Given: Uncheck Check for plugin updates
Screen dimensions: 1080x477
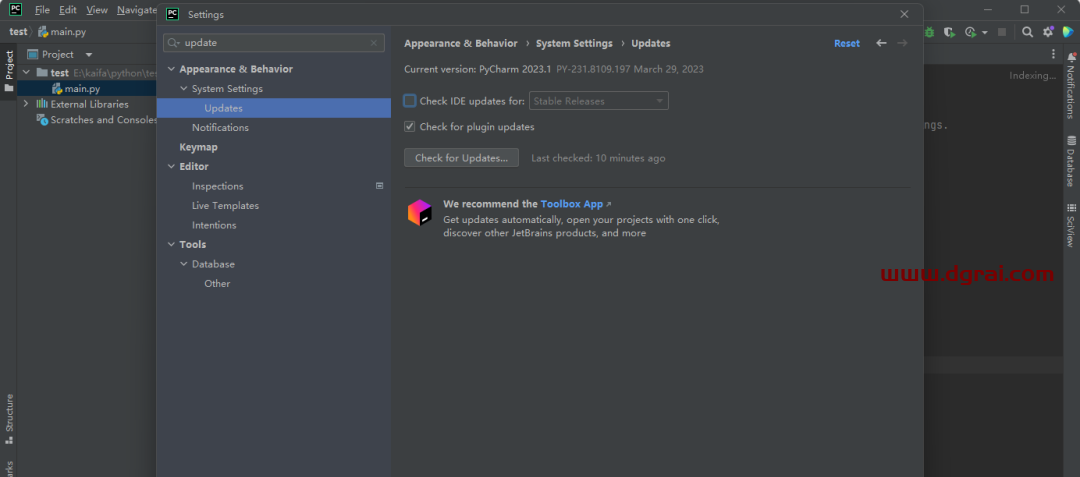Looking at the screenshot, I should tap(410, 127).
